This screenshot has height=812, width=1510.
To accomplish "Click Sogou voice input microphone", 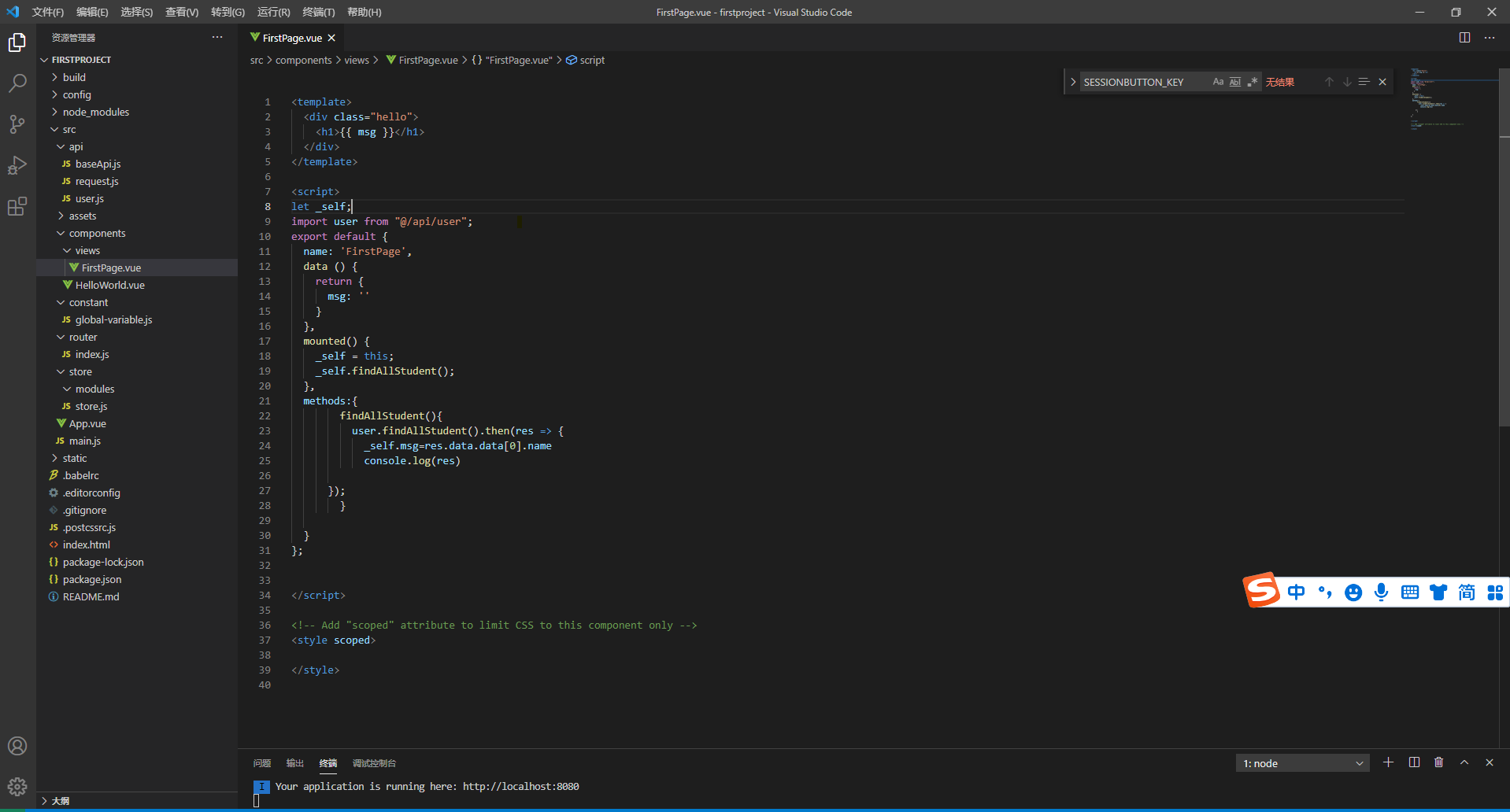I will 1382,592.
